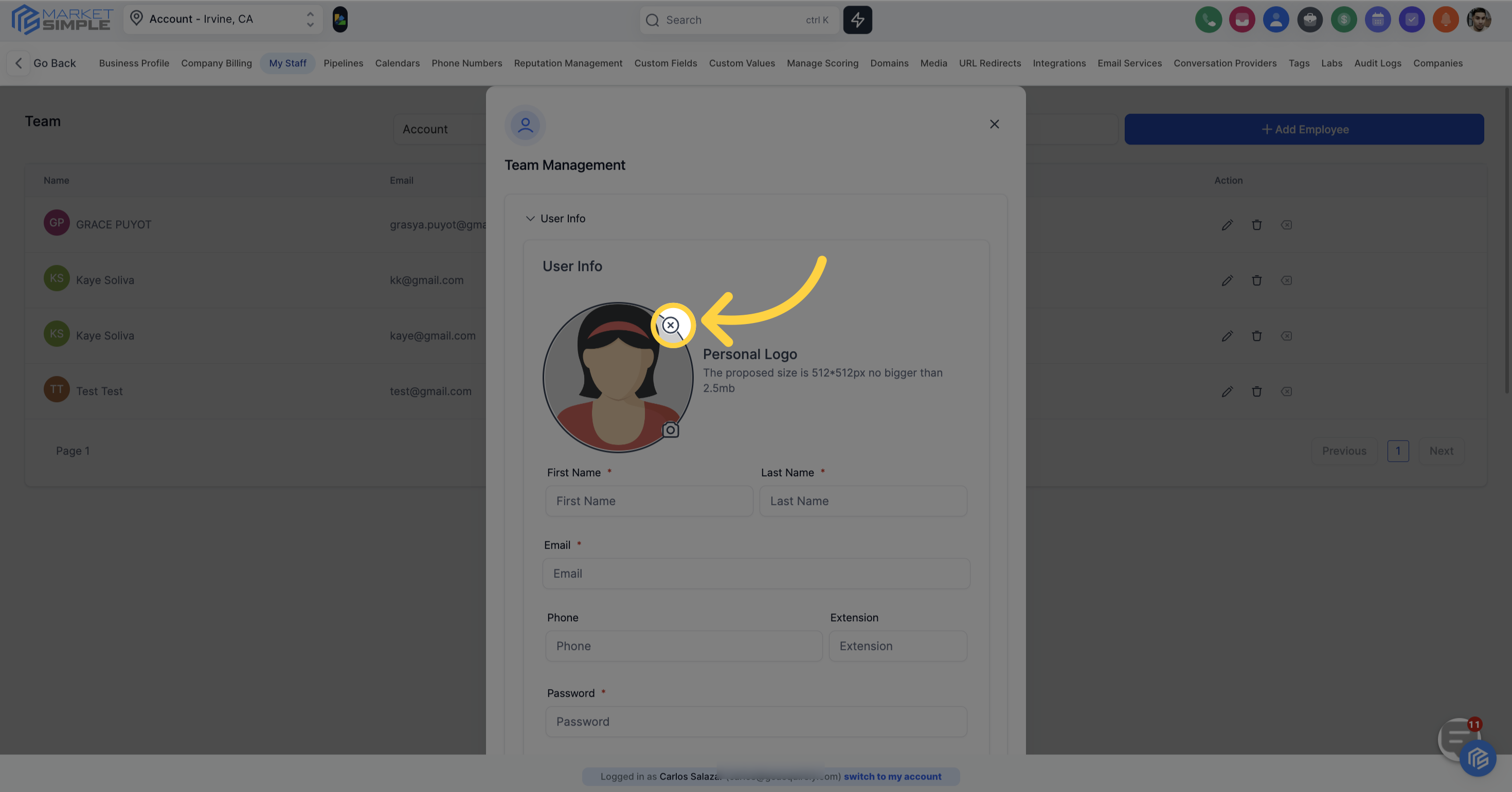Click the Add Employee button

coord(1304,129)
